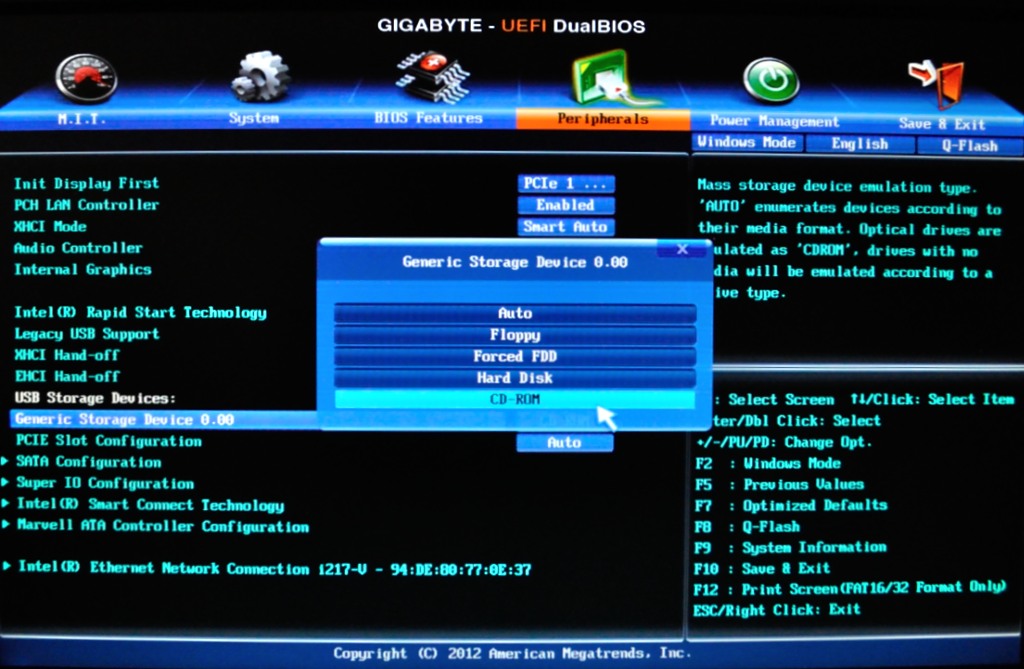Open the BIOS Features tab
The height and width of the screenshot is (669, 1024).
pos(428,118)
